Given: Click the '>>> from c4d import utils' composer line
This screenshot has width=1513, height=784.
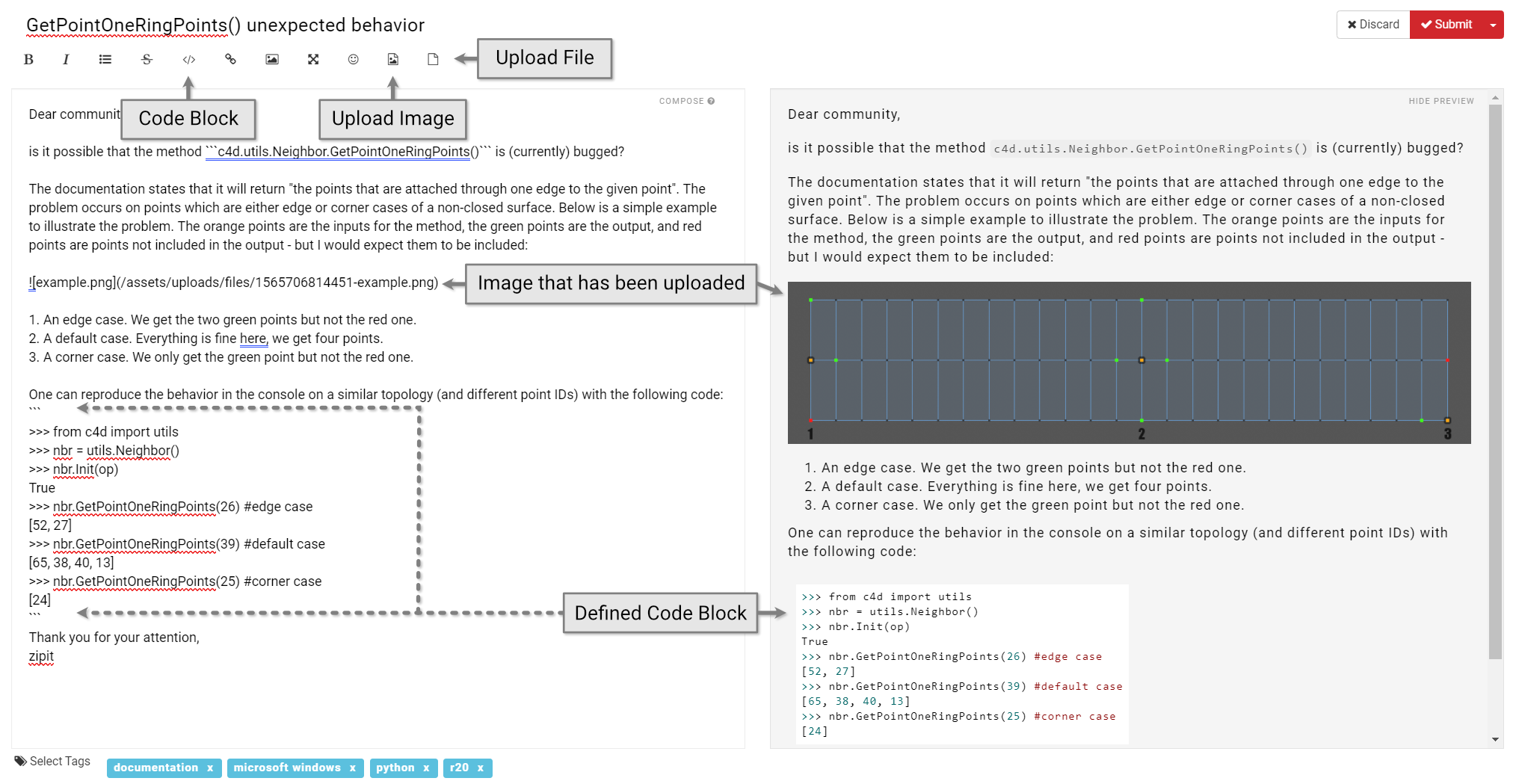Looking at the screenshot, I should pyautogui.click(x=103, y=432).
